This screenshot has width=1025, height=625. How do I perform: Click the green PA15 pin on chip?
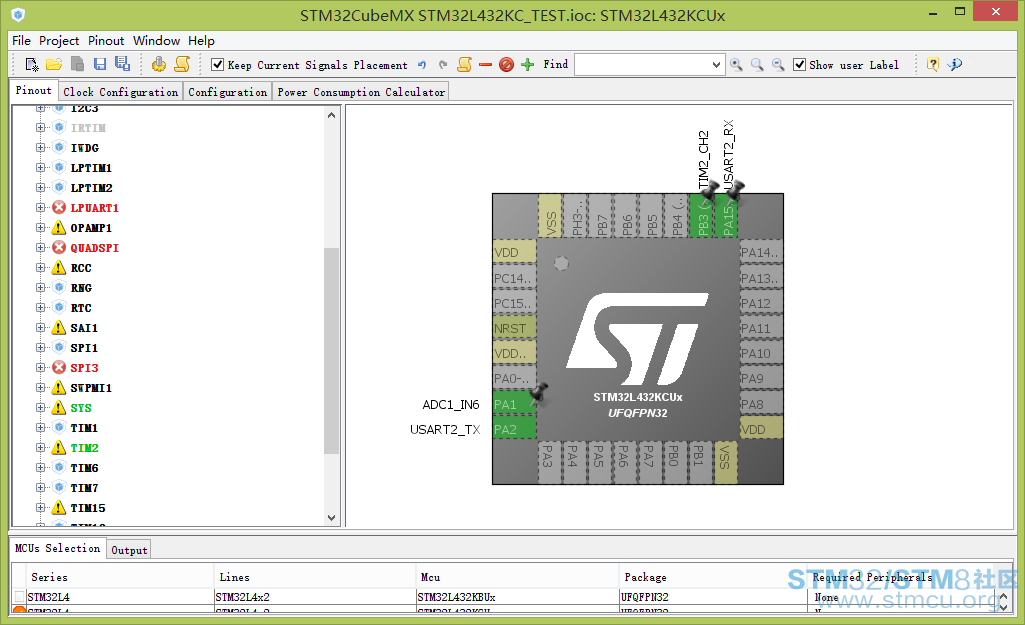tap(727, 215)
